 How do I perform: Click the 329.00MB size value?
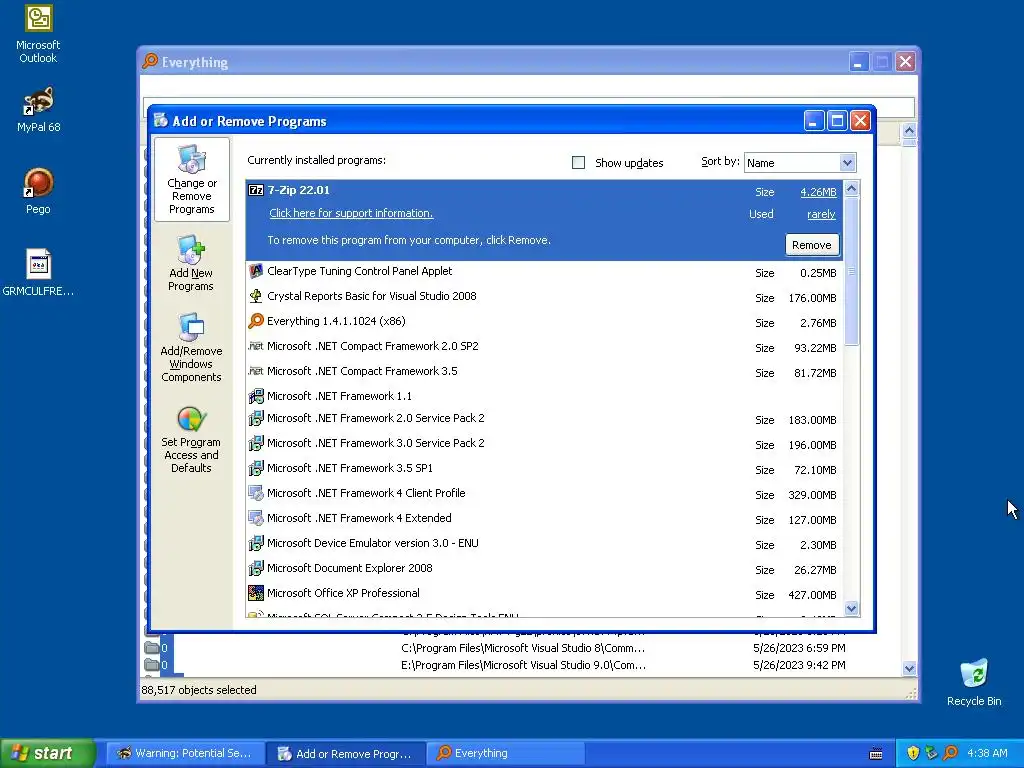tap(812, 495)
